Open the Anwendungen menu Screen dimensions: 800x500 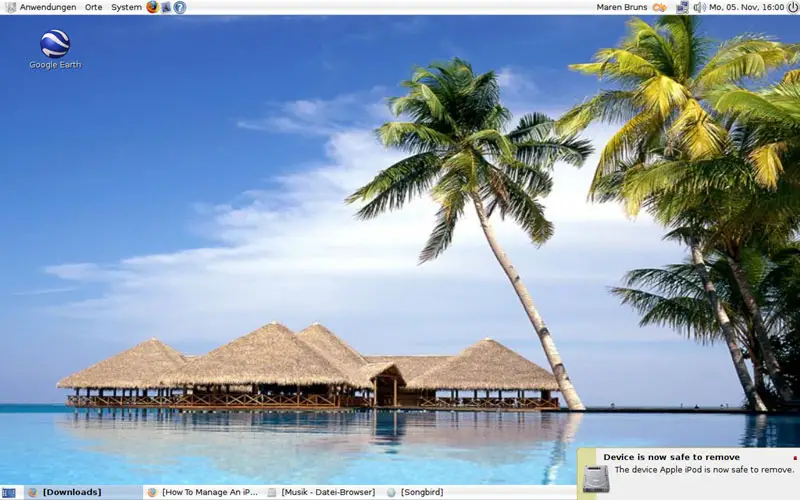48,7
